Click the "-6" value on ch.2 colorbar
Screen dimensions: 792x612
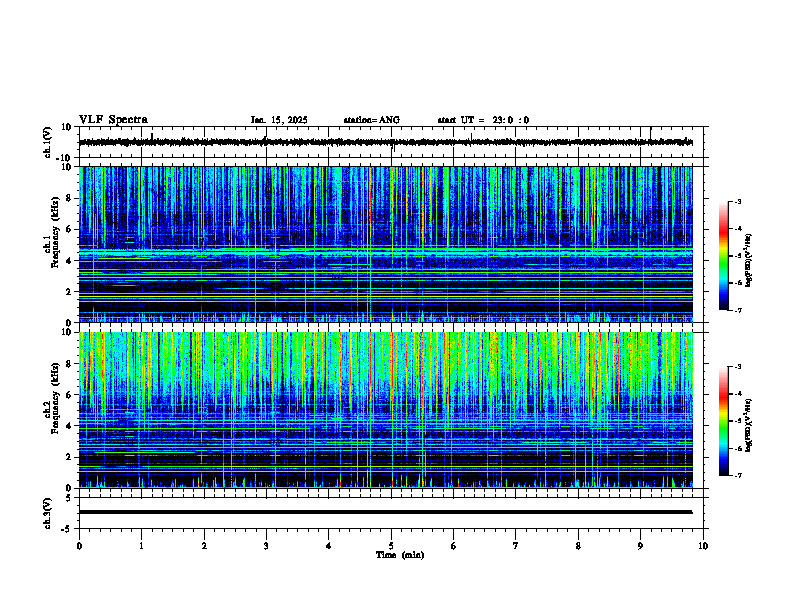click(x=738, y=448)
